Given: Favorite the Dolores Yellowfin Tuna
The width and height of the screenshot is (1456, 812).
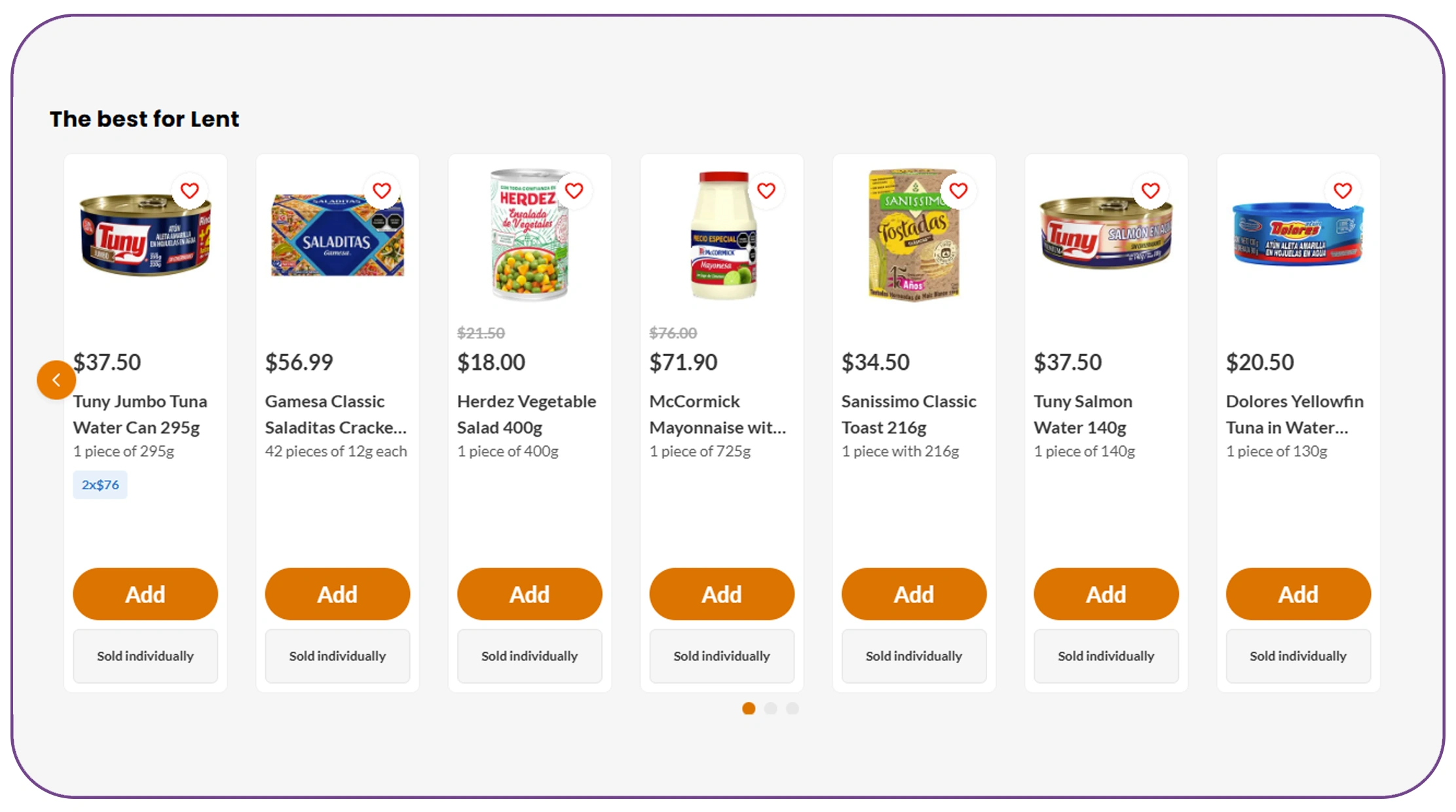Looking at the screenshot, I should point(1343,191).
